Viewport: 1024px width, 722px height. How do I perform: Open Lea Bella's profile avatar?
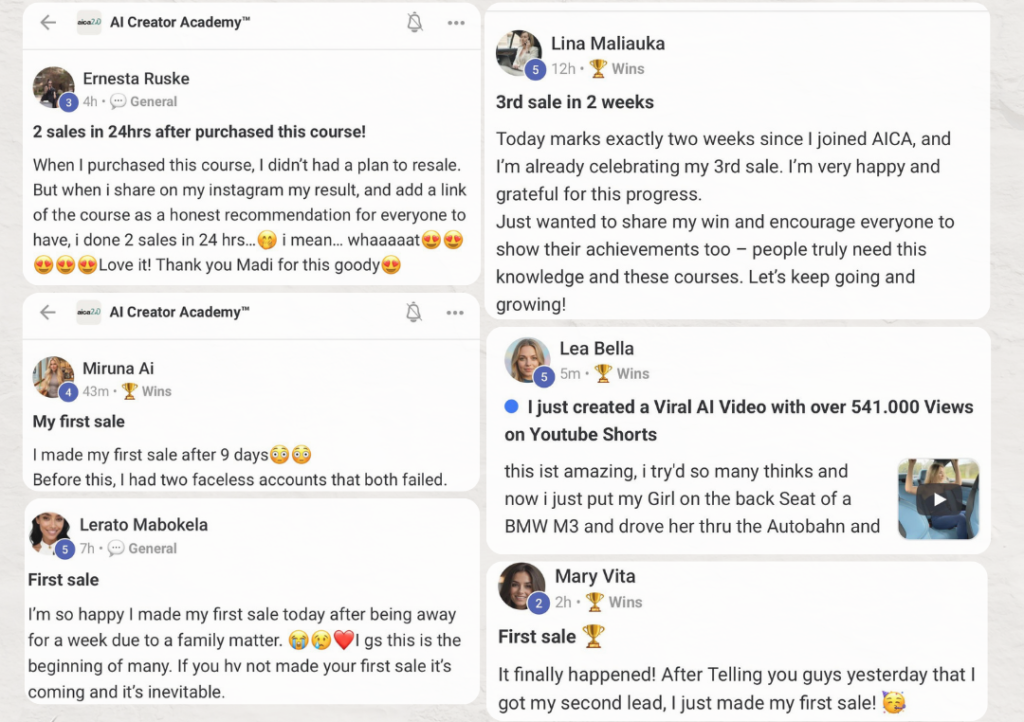pos(526,360)
